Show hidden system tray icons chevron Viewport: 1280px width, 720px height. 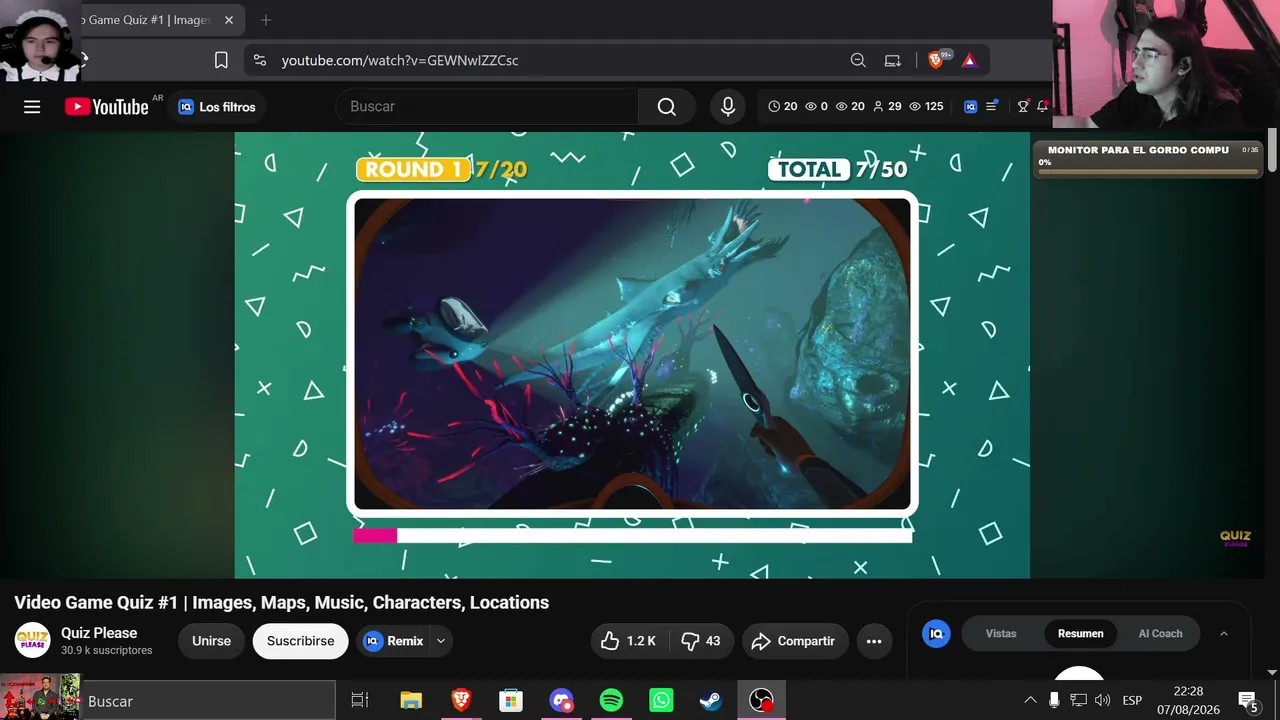[1030, 700]
